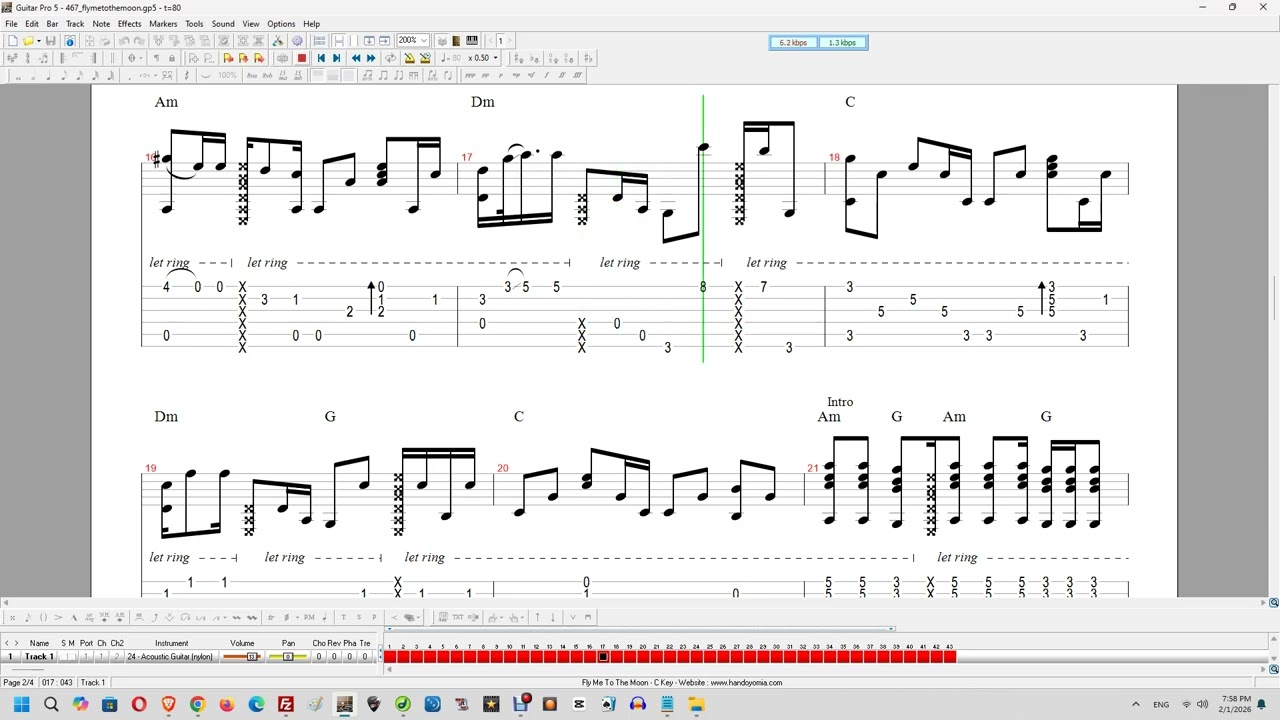The height and width of the screenshot is (720, 1280).
Task: Fast forward with double right arrows
Action: coord(371,58)
